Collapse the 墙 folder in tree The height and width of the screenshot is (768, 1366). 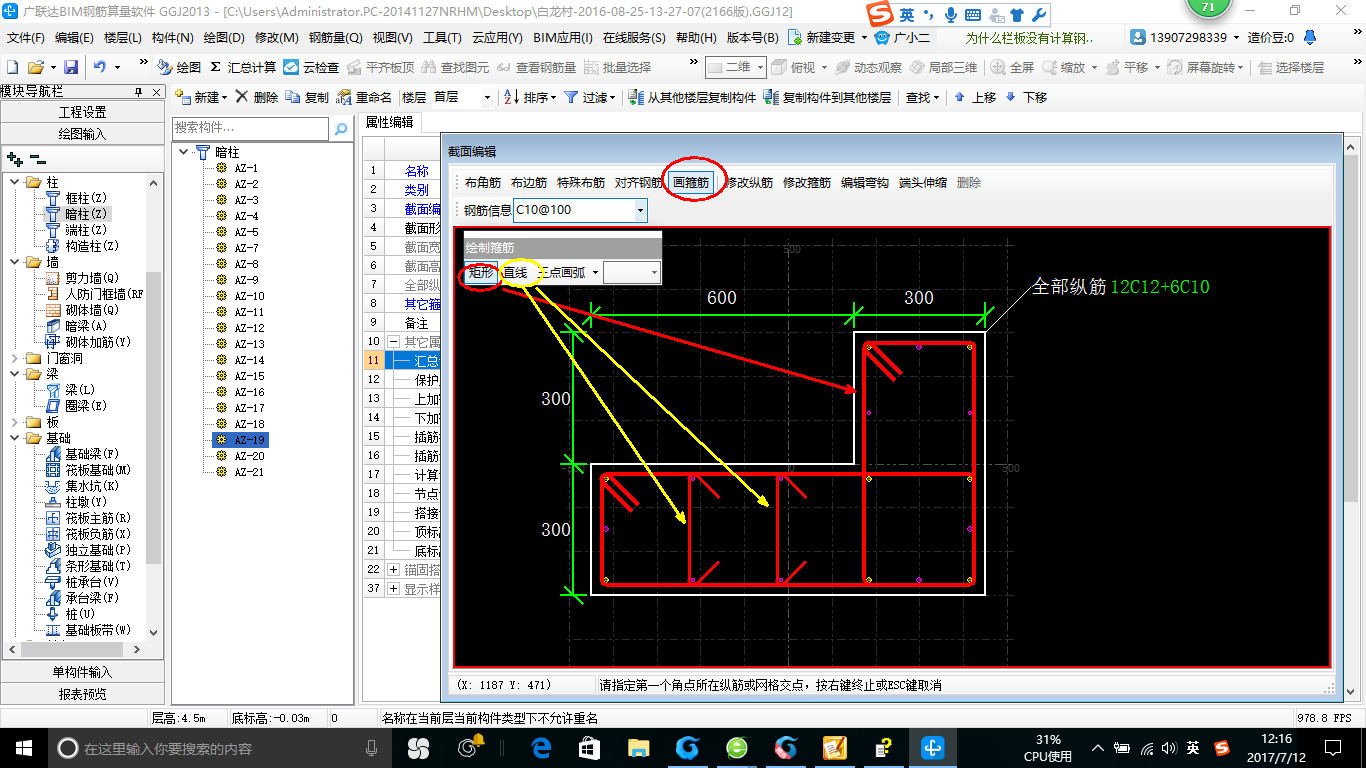pos(14,262)
